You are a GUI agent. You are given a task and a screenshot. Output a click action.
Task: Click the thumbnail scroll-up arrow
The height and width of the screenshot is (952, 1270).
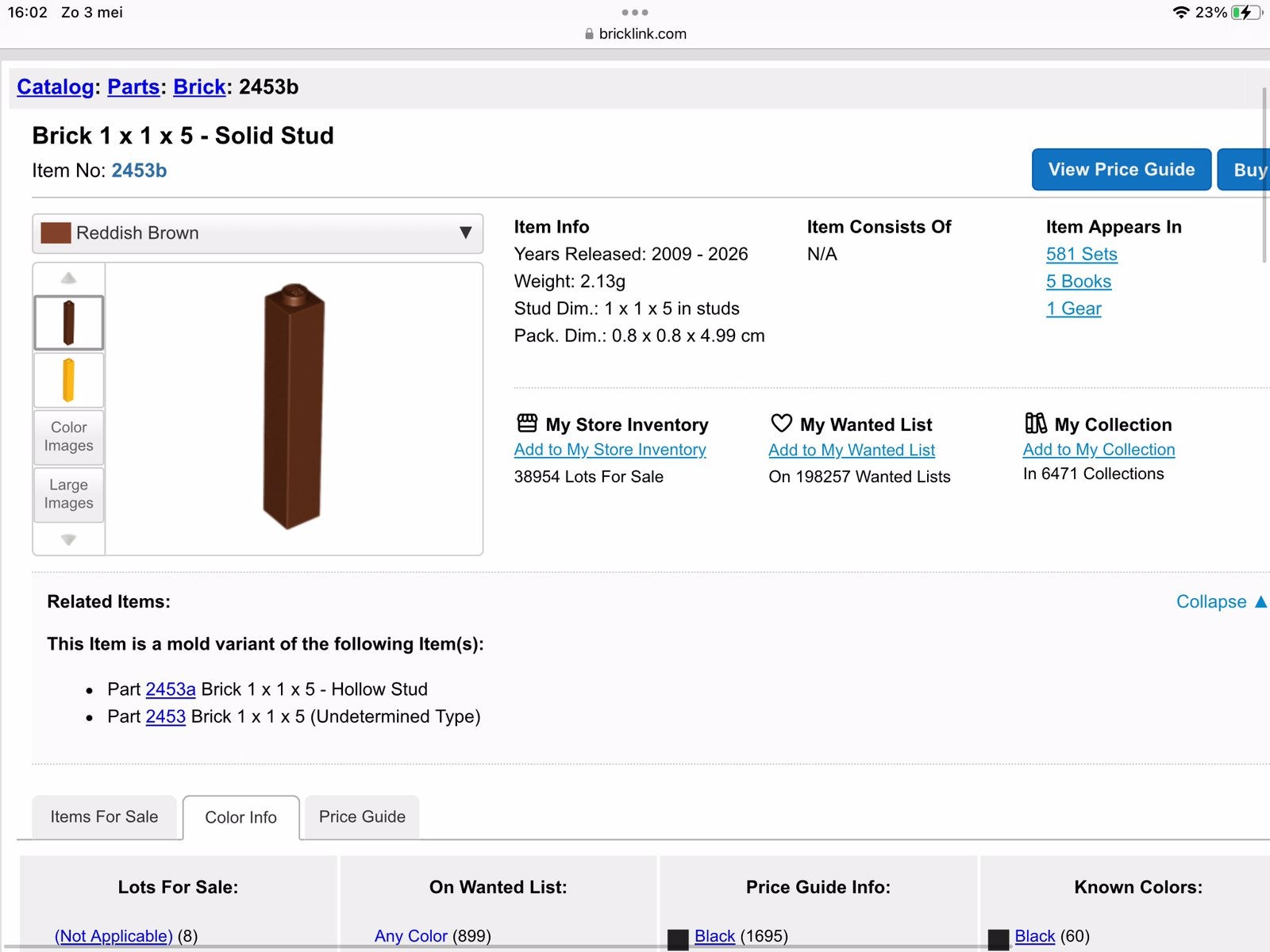(x=69, y=278)
